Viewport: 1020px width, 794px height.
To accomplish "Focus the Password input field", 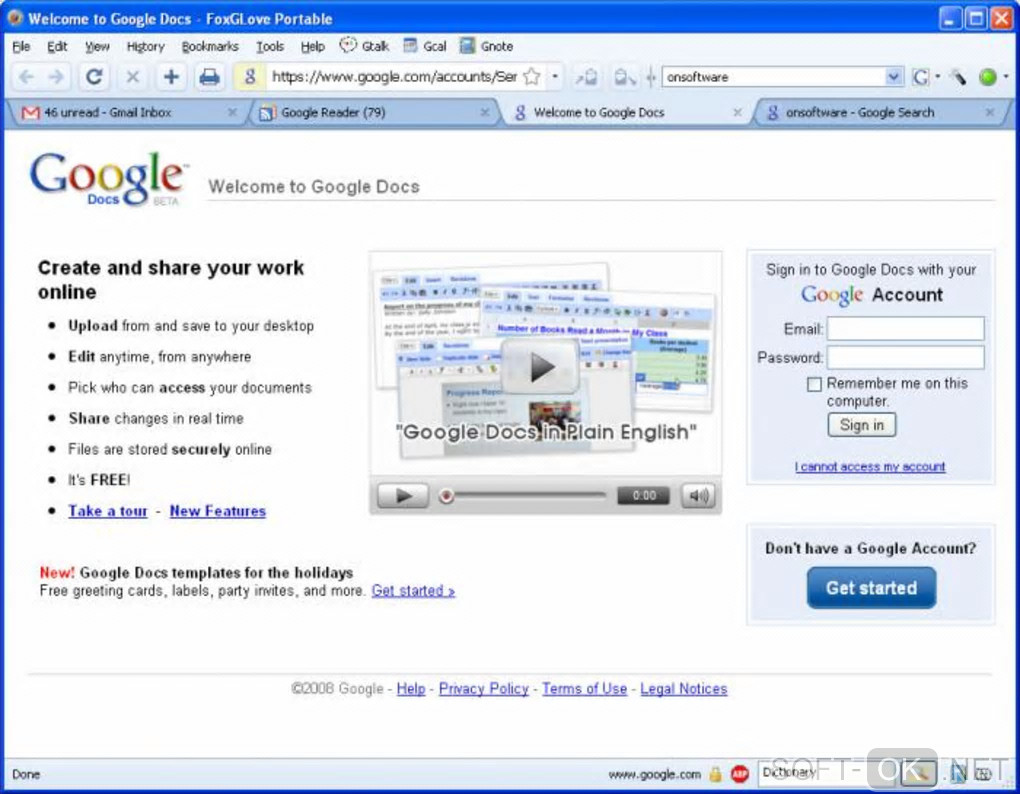I will [x=906, y=357].
